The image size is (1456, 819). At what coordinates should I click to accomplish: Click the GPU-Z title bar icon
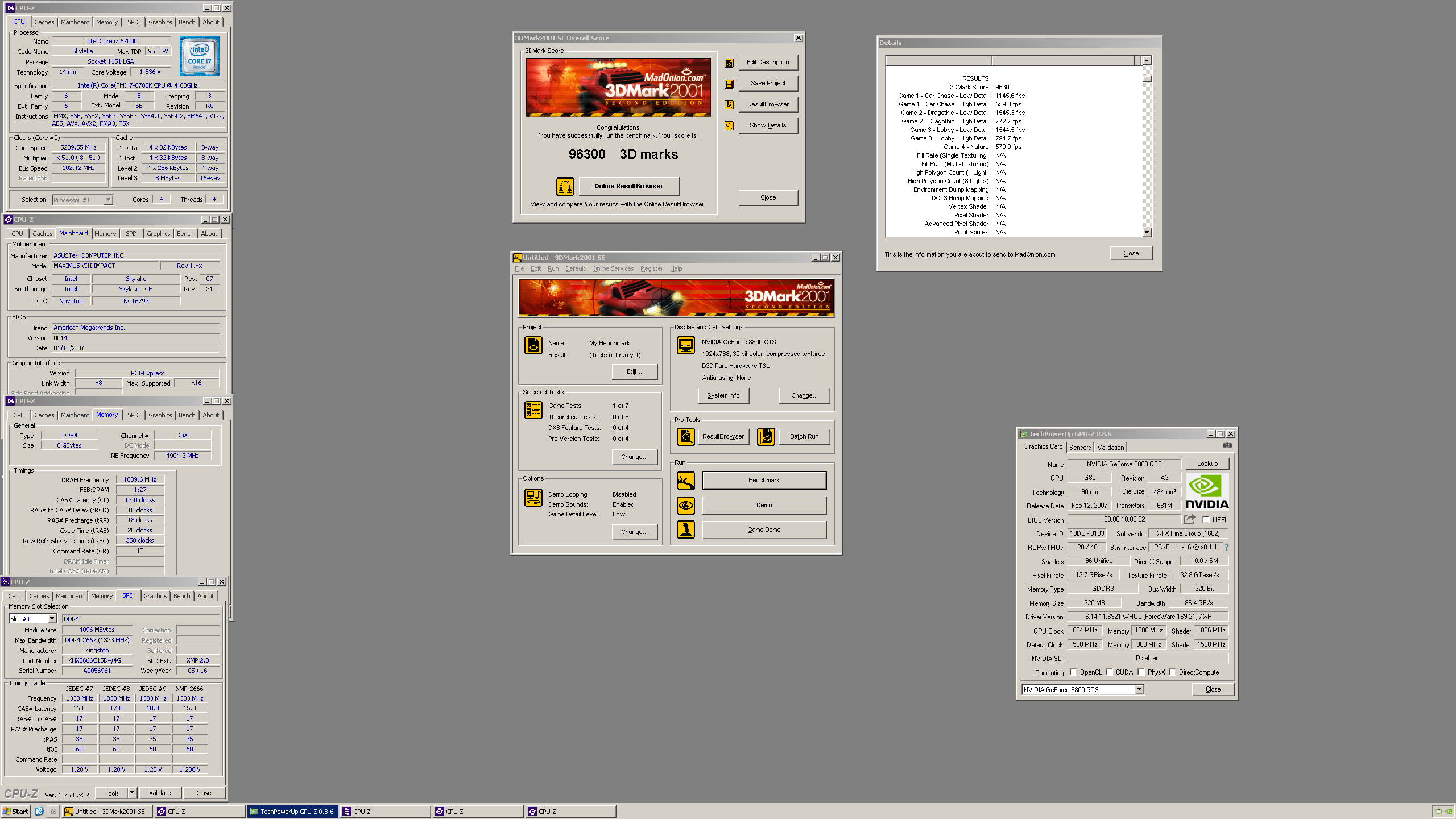(x=1023, y=434)
